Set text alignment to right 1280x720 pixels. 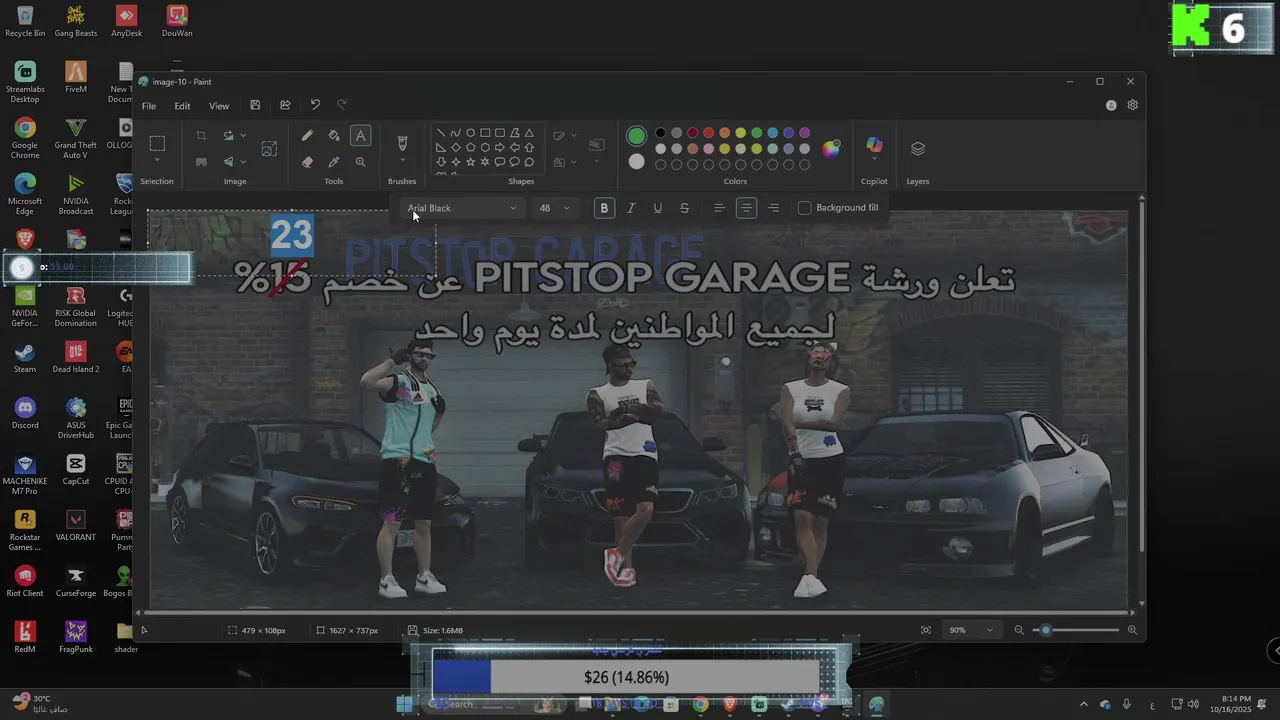coord(774,208)
